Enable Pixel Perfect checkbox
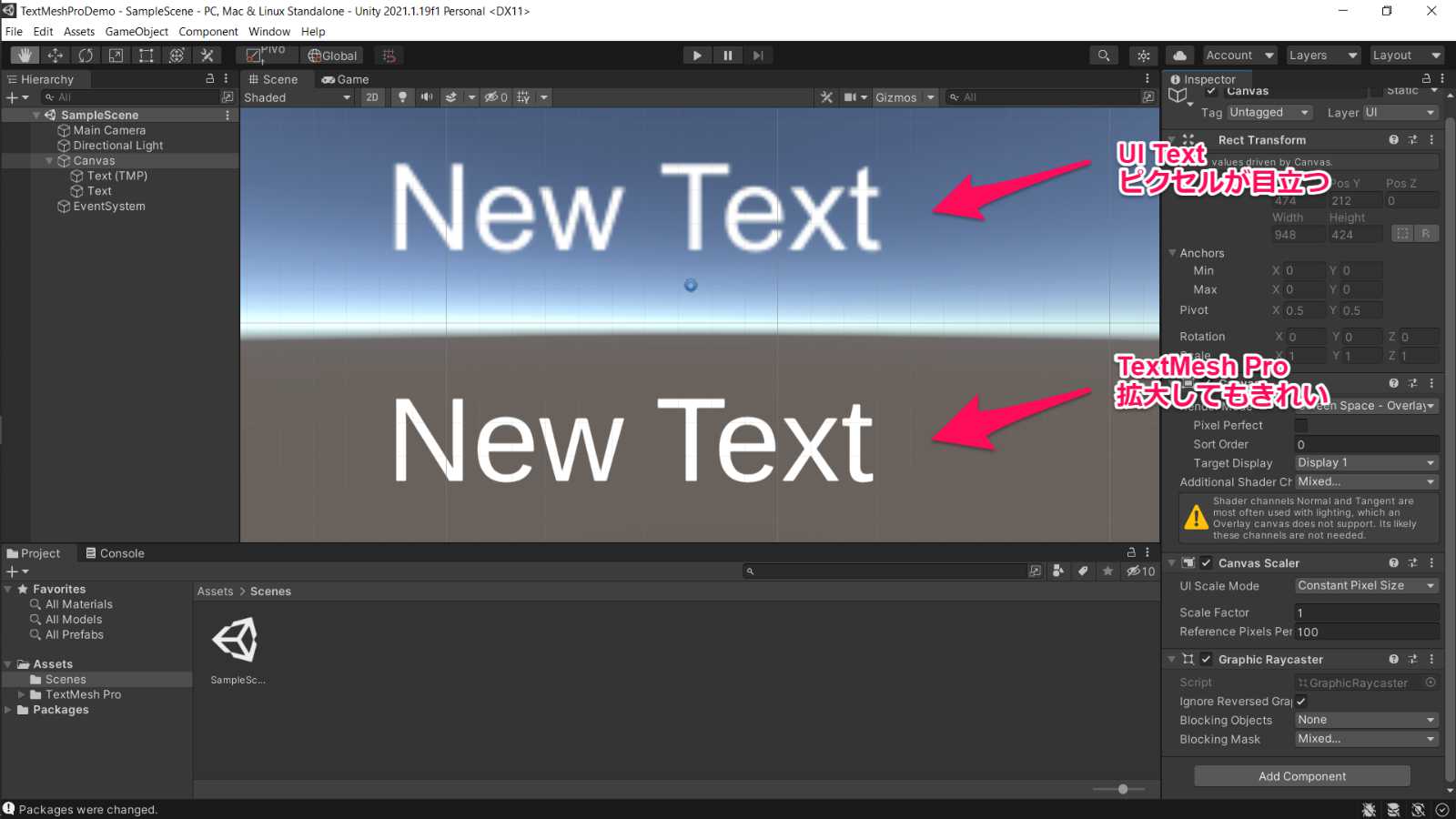Screen dimensions: 1456x819 coord(1301,426)
